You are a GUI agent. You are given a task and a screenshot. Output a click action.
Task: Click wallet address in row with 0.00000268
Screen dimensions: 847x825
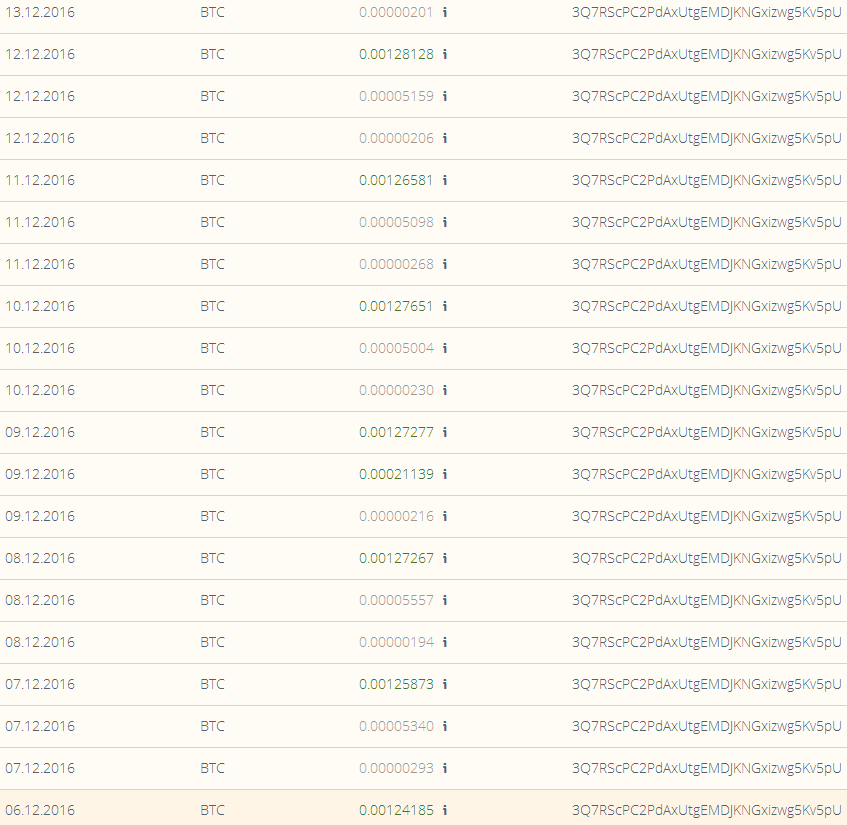[707, 264]
